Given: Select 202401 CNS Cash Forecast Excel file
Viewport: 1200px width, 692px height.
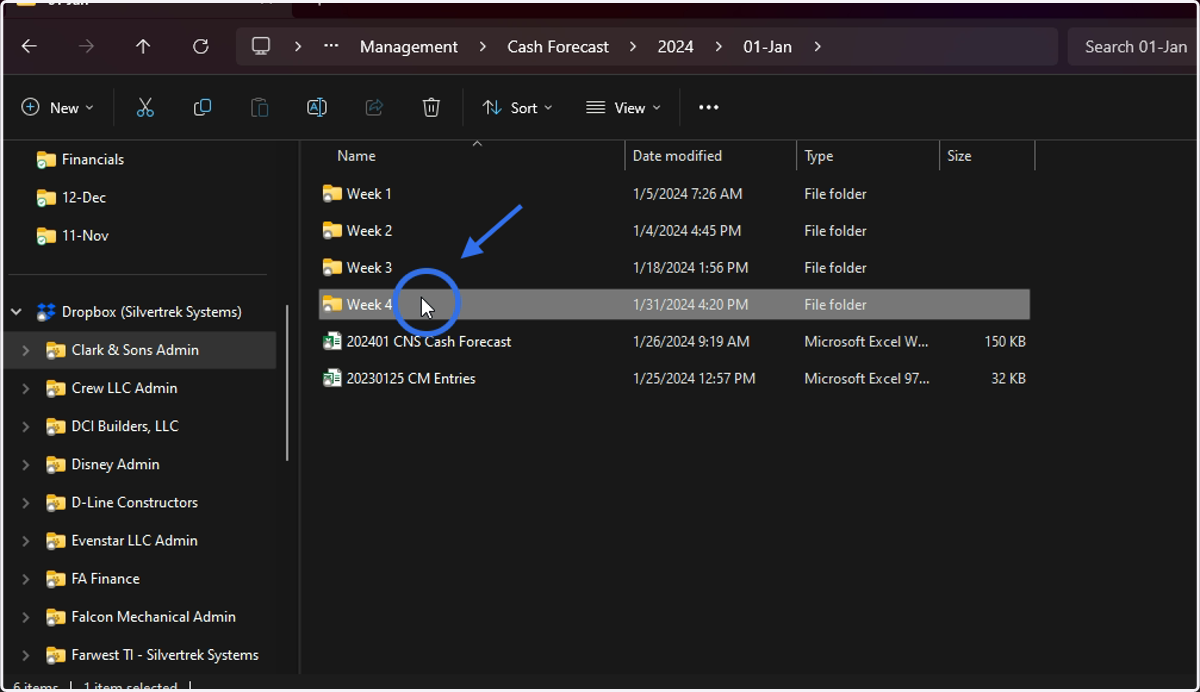Looking at the screenshot, I should click(674, 342).
